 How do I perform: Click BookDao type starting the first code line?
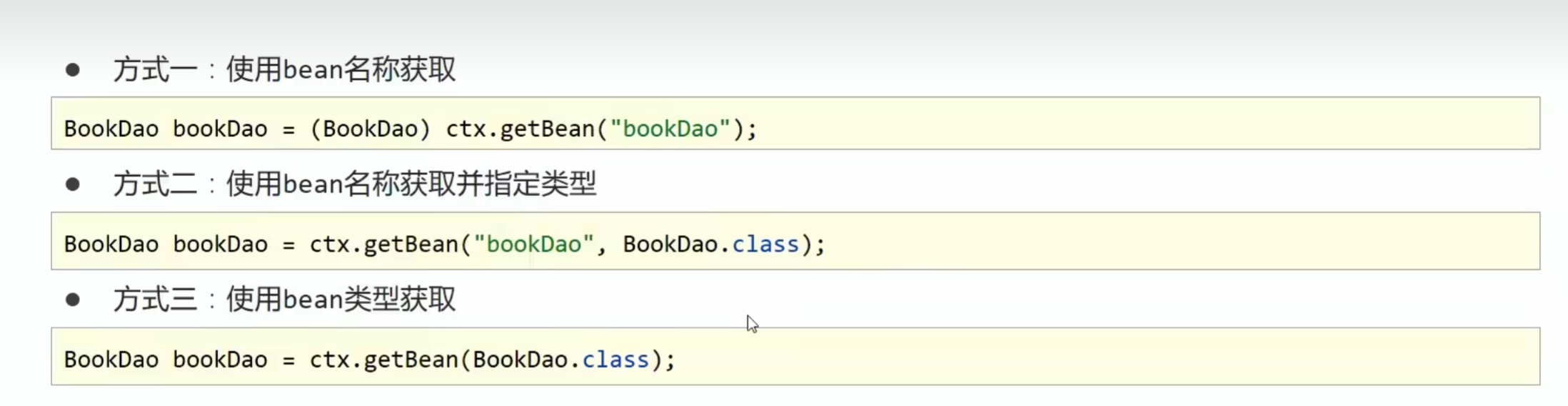click(111, 129)
